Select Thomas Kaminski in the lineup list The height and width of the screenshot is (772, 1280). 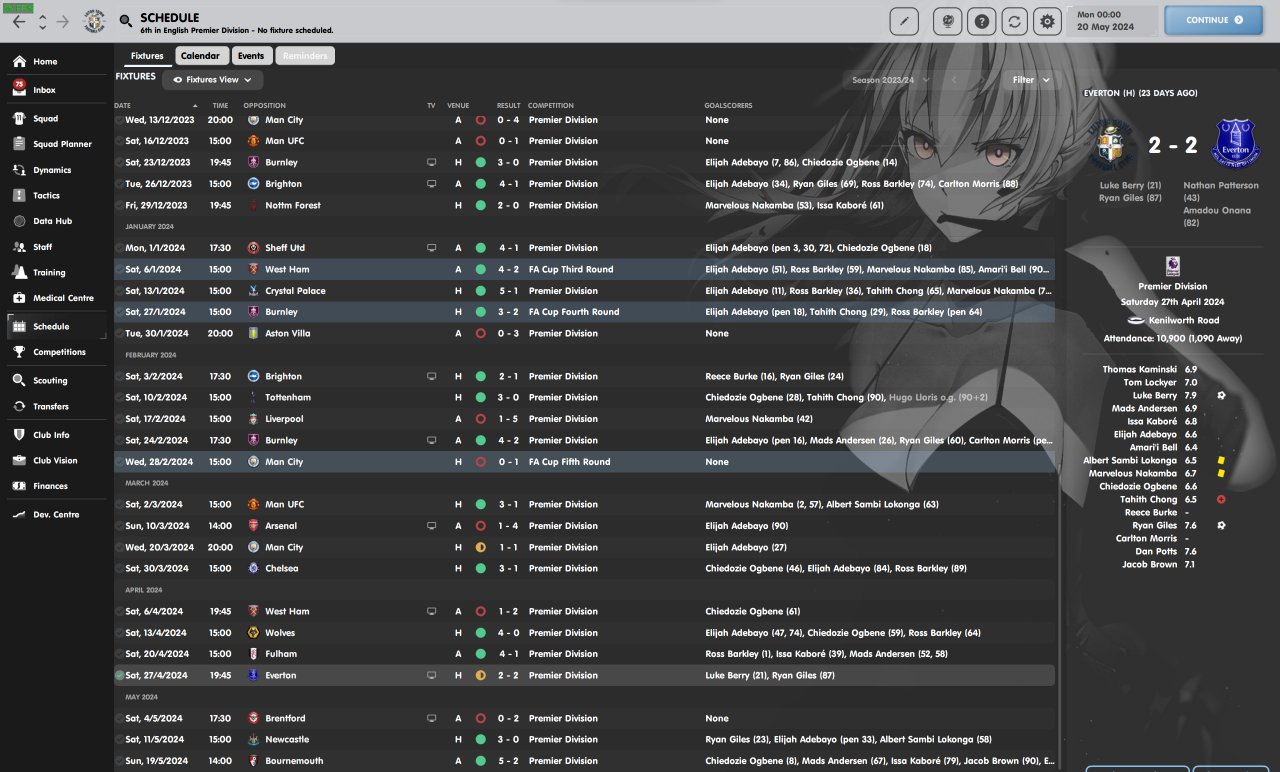pos(1140,370)
